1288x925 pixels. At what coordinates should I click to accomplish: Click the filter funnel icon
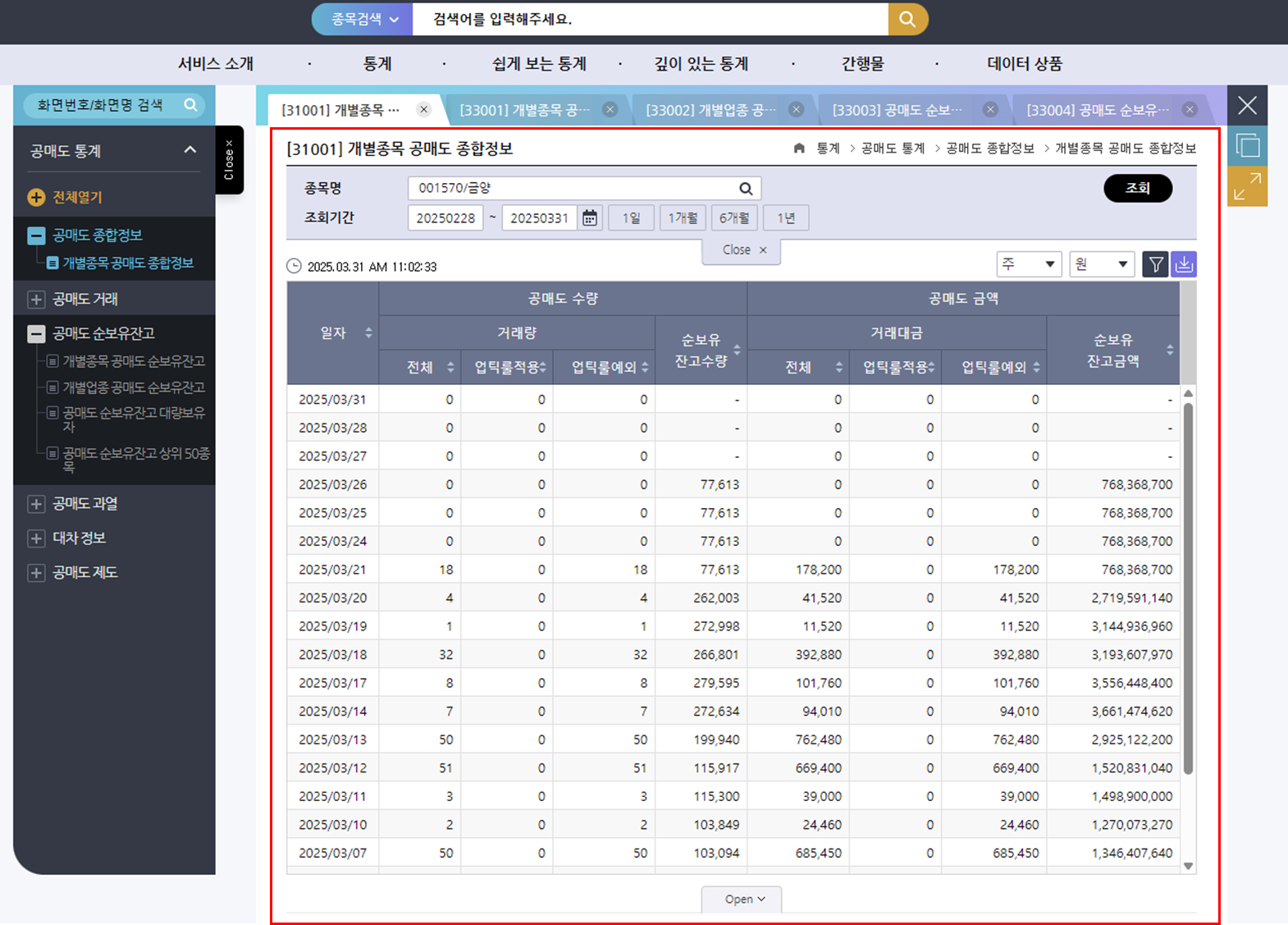[x=1155, y=264]
